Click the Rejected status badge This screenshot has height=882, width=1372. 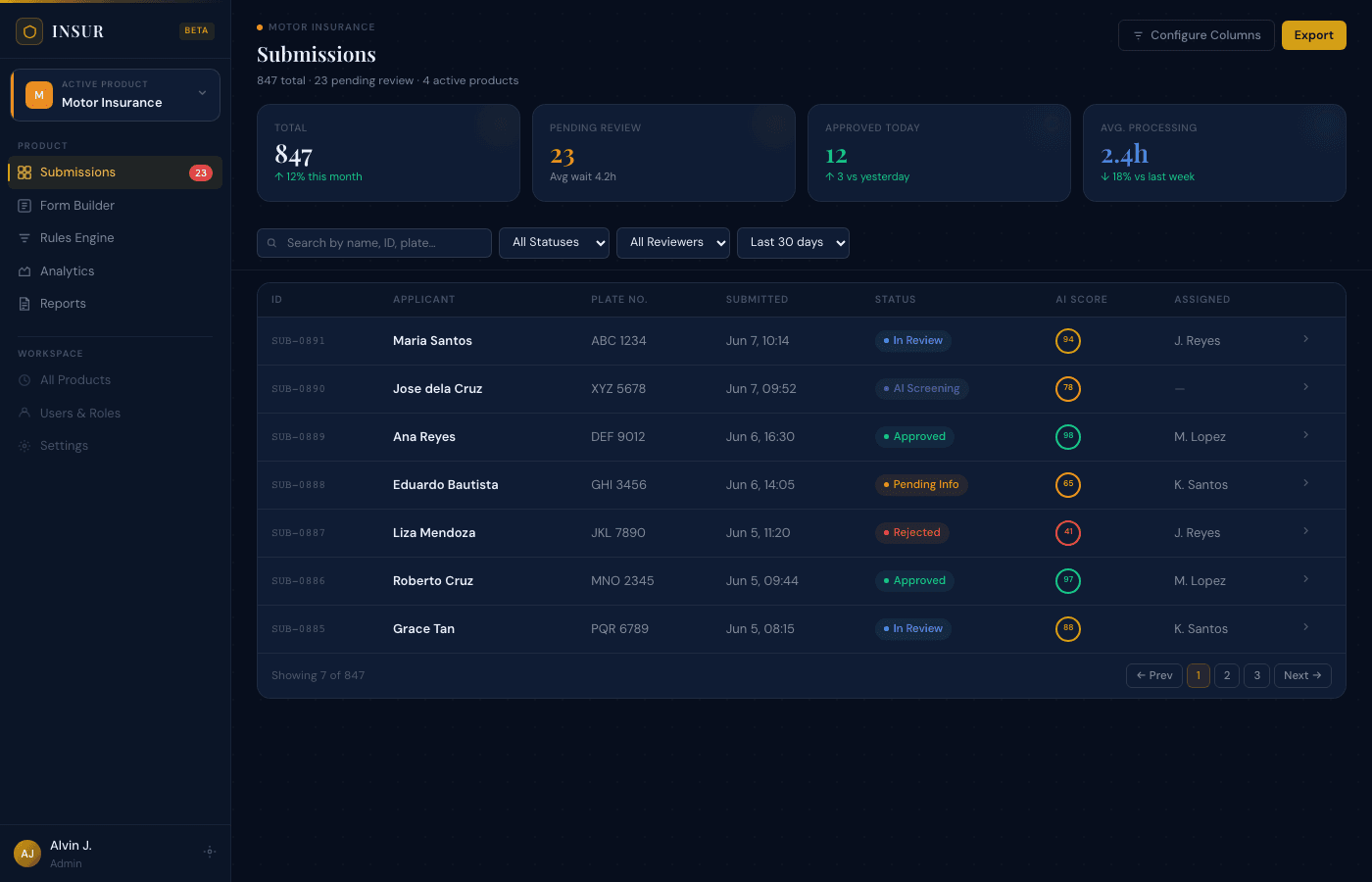911,533
